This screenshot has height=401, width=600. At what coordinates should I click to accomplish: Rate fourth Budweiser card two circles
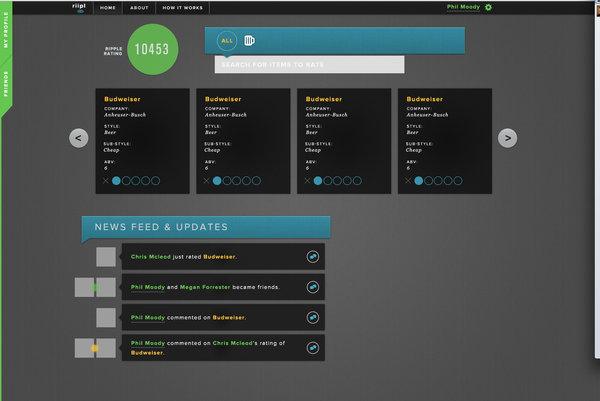pos(429,181)
